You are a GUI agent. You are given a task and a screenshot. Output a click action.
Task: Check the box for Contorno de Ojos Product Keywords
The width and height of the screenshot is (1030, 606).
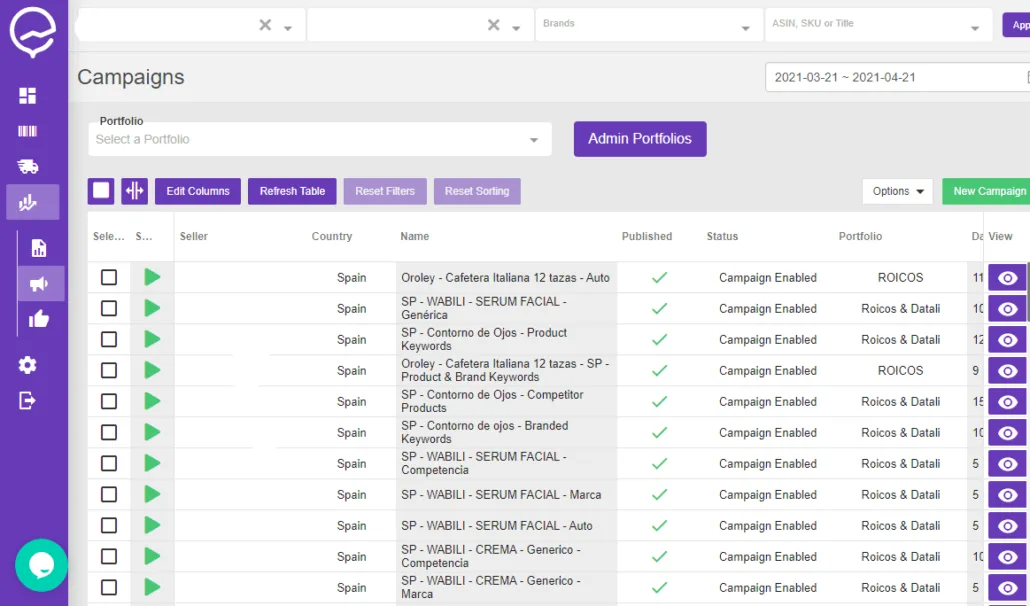109,339
